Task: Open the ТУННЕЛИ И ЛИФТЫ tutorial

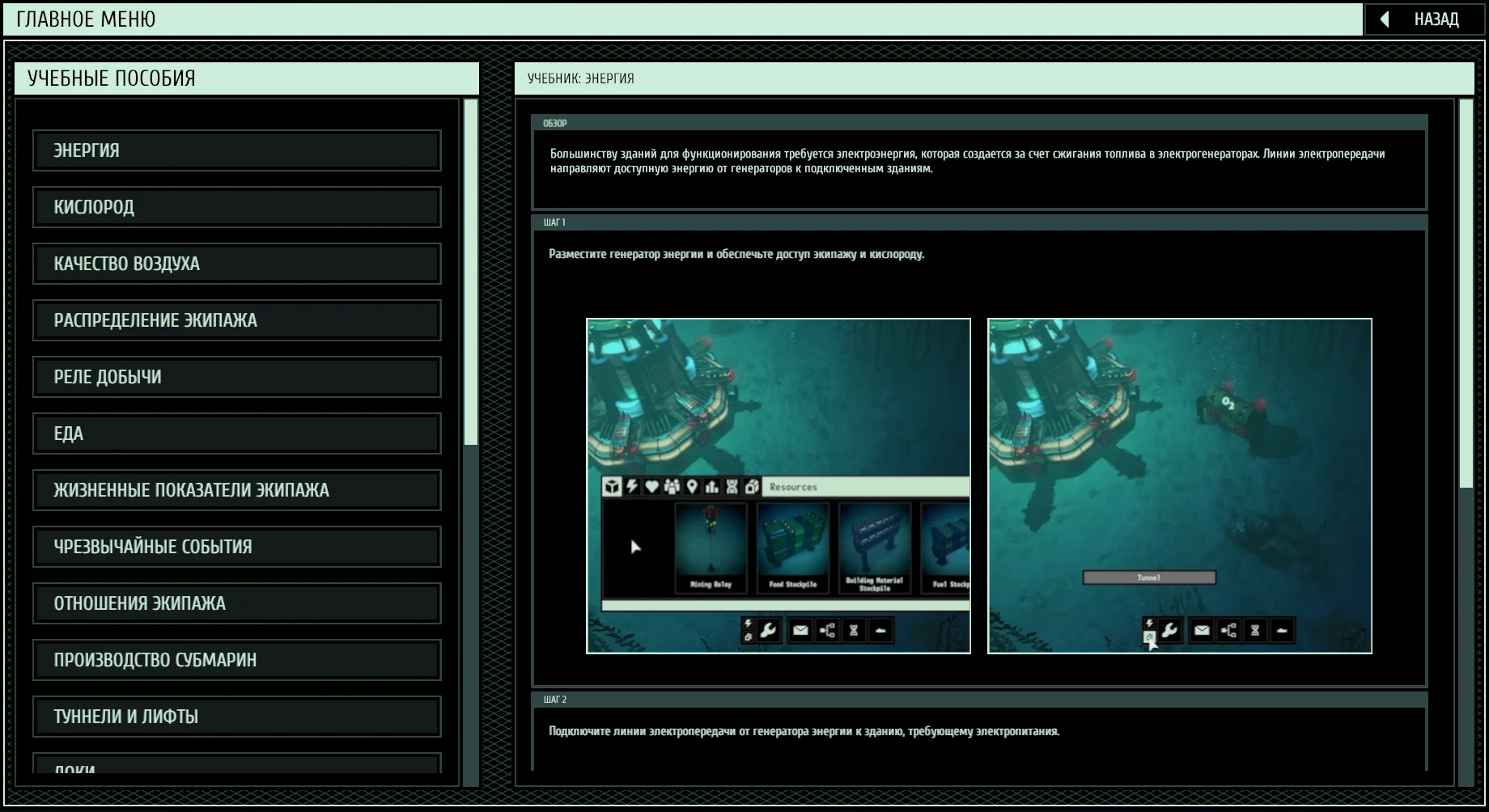Action: 237,717
